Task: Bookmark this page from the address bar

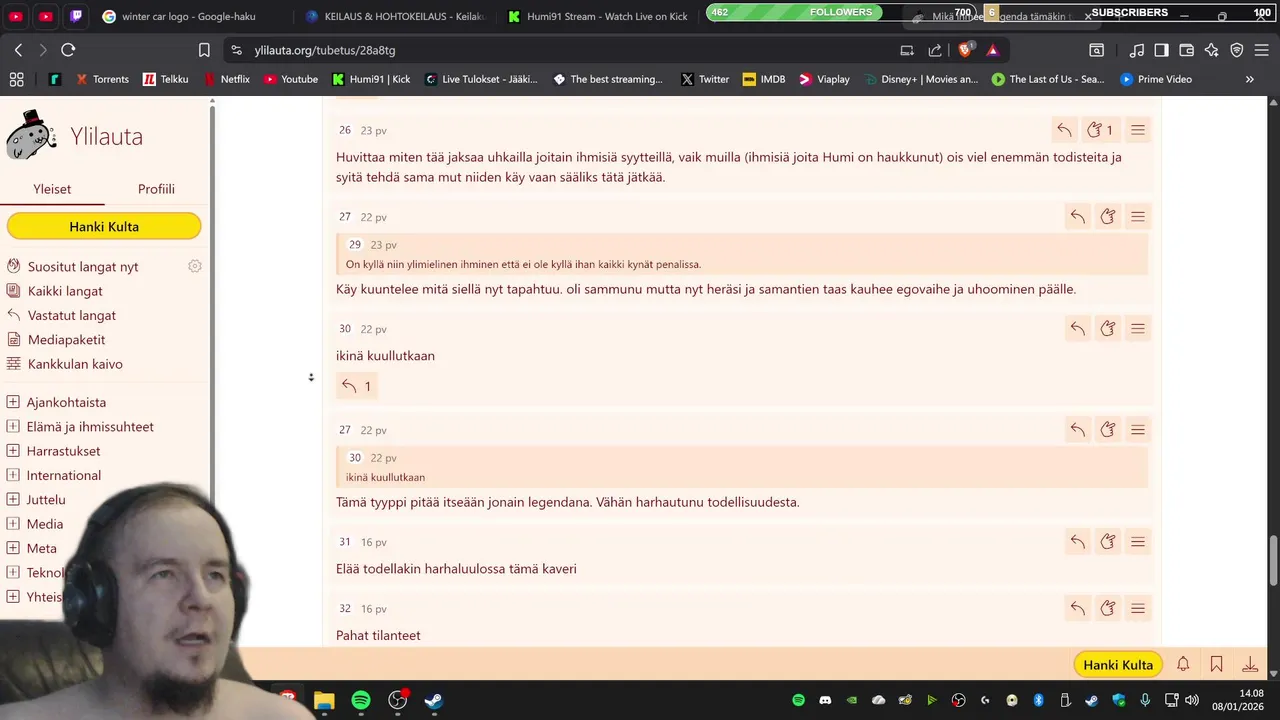Action: (x=204, y=50)
